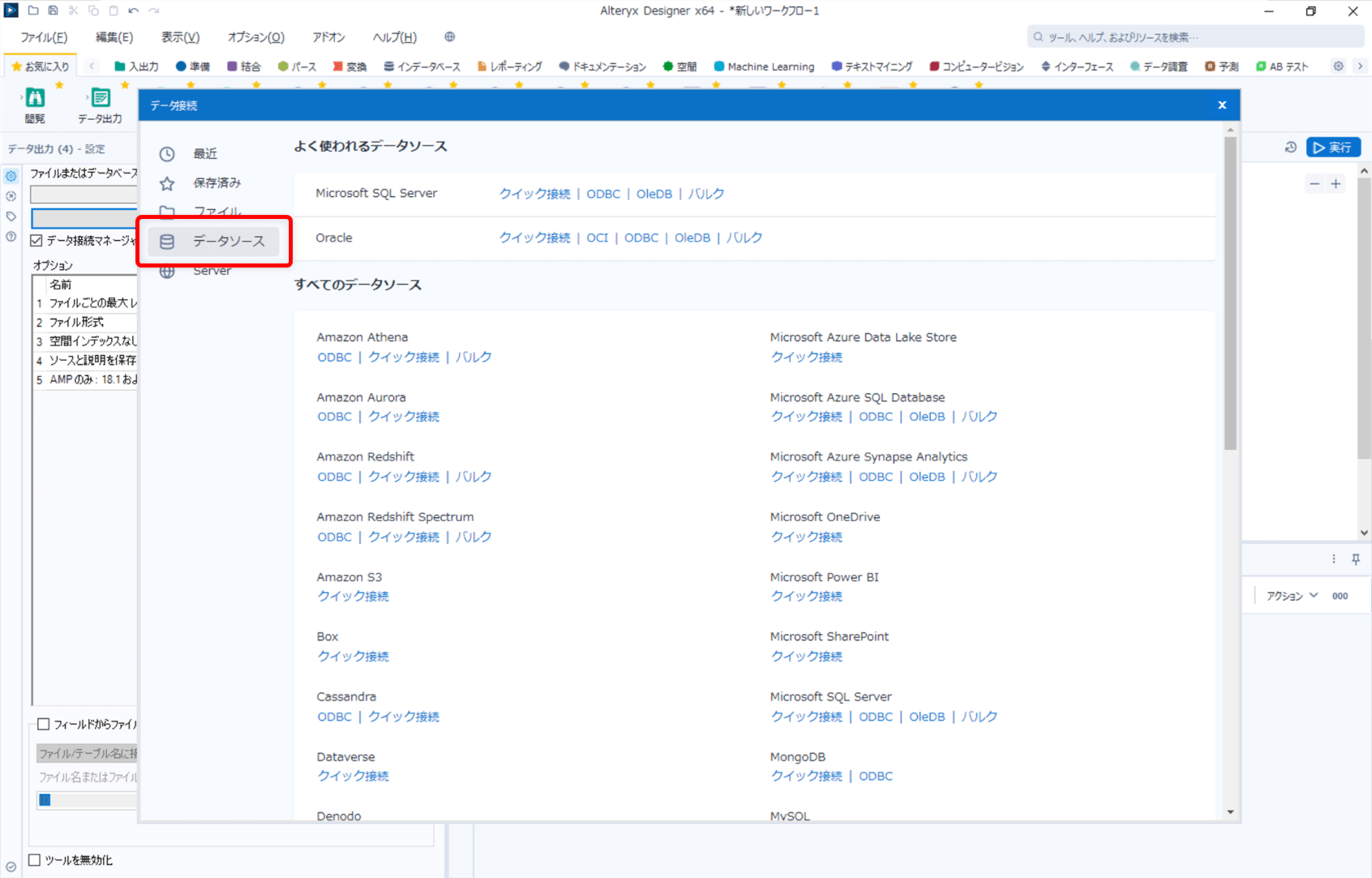This screenshot has width=1372, height=878.
Task: Switch to the お気に入り palette tab
Action: click(x=40, y=67)
